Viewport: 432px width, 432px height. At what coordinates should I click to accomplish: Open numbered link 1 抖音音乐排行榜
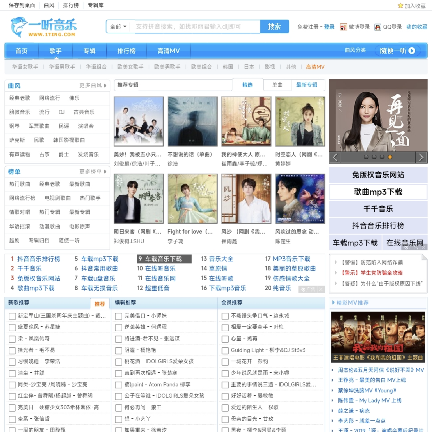(x=38, y=259)
